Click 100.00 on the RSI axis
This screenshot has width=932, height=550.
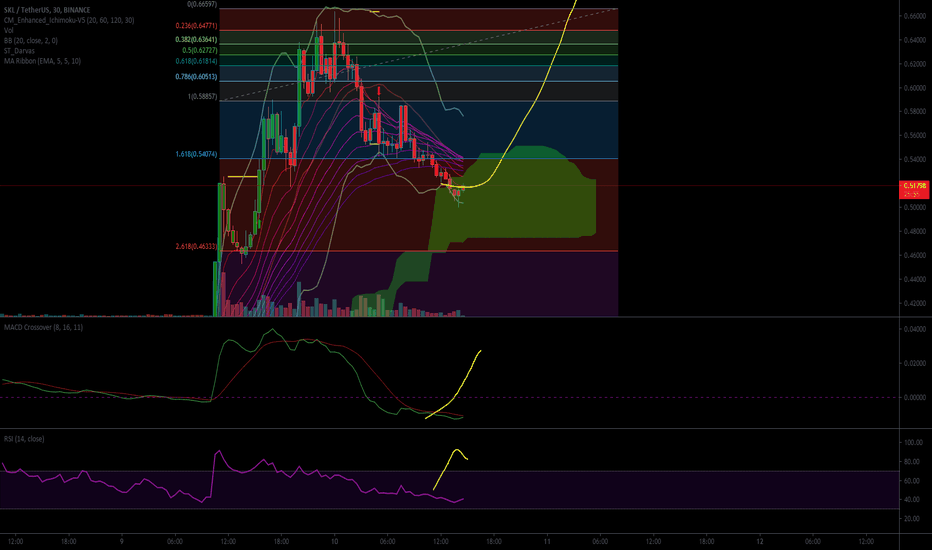tap(914, 442)
